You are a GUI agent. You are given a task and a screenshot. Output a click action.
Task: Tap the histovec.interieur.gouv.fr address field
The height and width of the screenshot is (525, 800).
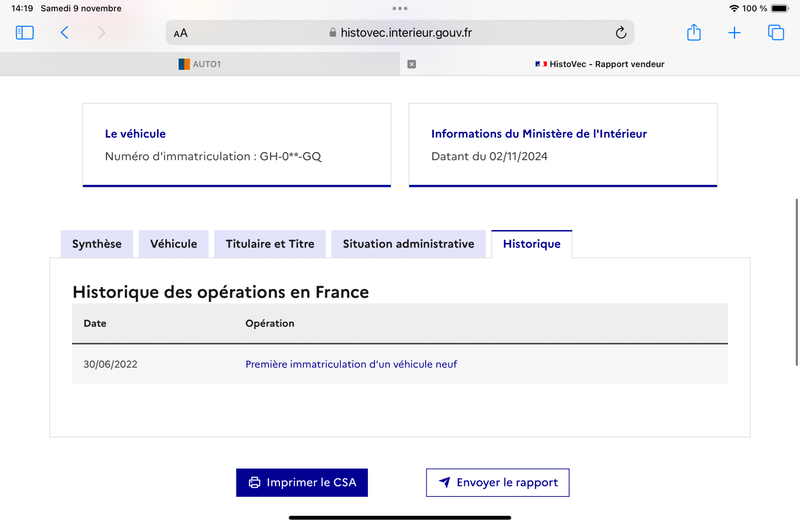400,33
